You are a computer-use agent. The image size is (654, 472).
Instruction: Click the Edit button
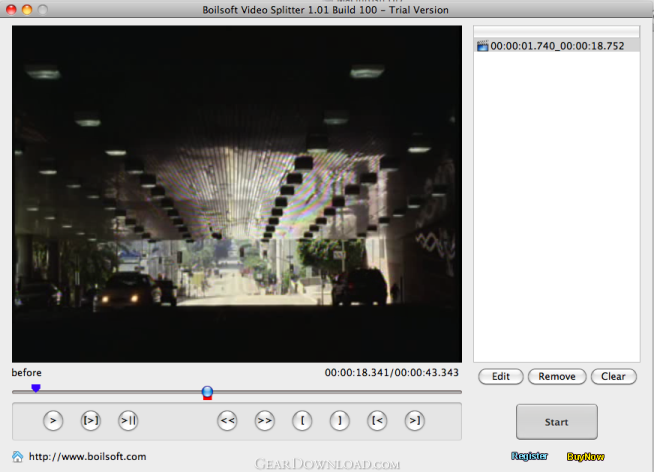pyautogui.click(x=501, y=377)
